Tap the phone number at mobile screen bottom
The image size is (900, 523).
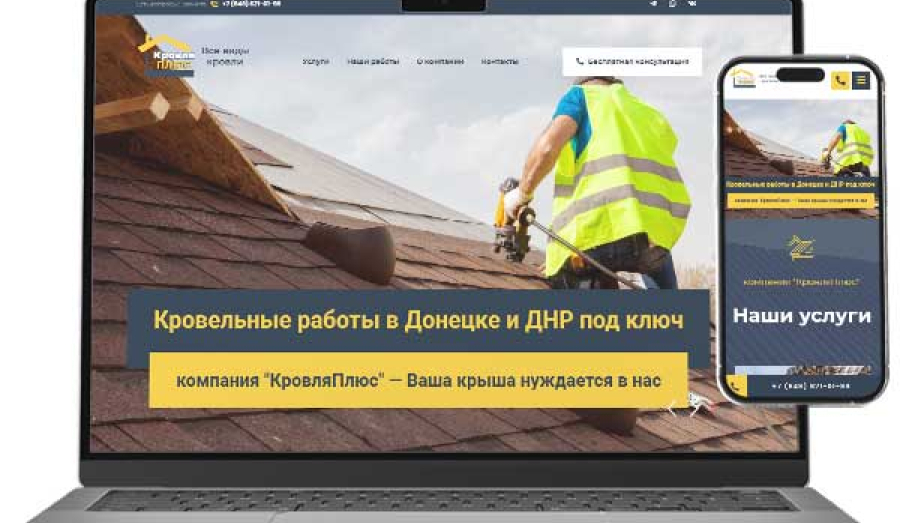(x=812, y=386)
